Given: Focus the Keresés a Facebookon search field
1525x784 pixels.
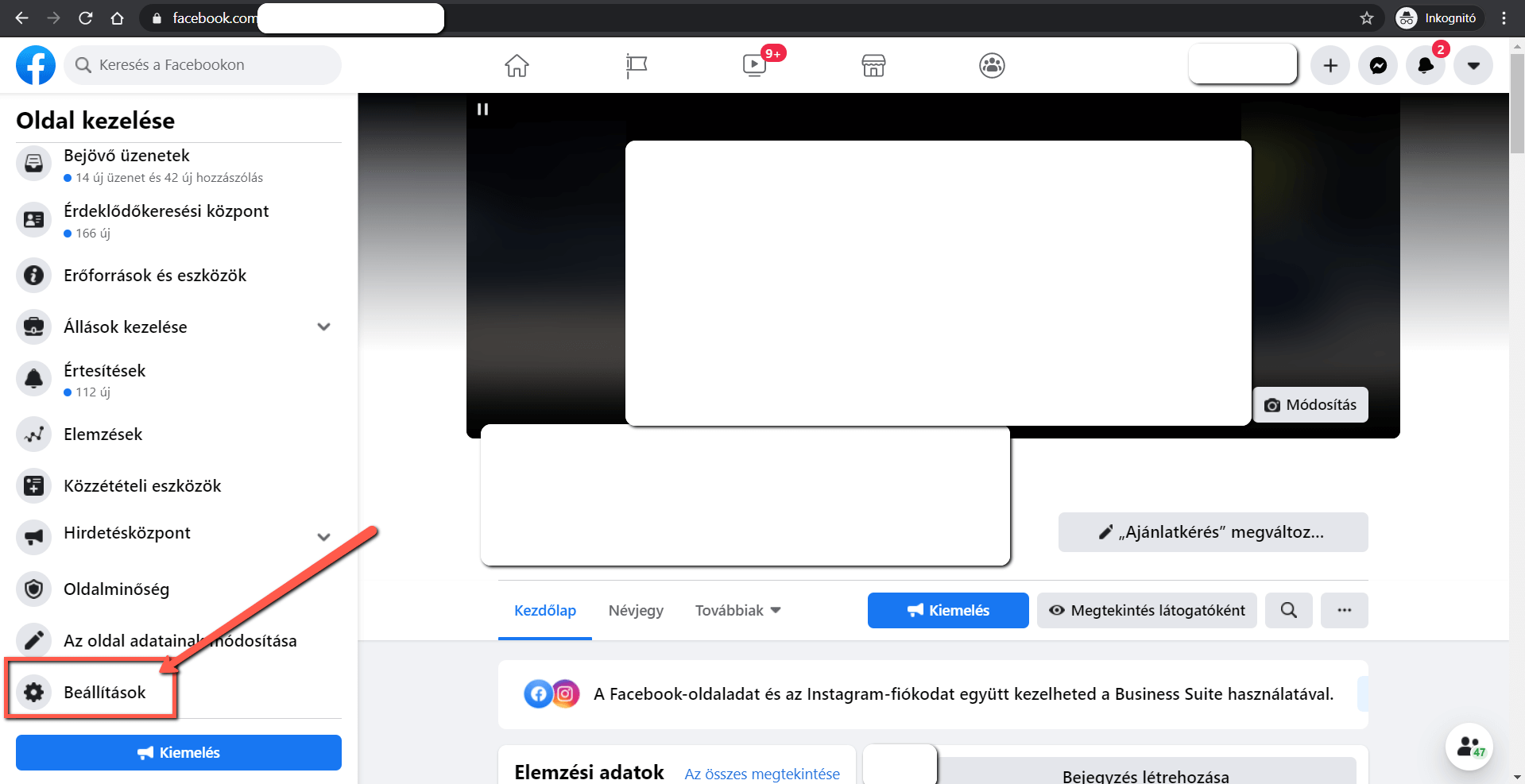Looking at the screenshot, I should click(203, 65).
